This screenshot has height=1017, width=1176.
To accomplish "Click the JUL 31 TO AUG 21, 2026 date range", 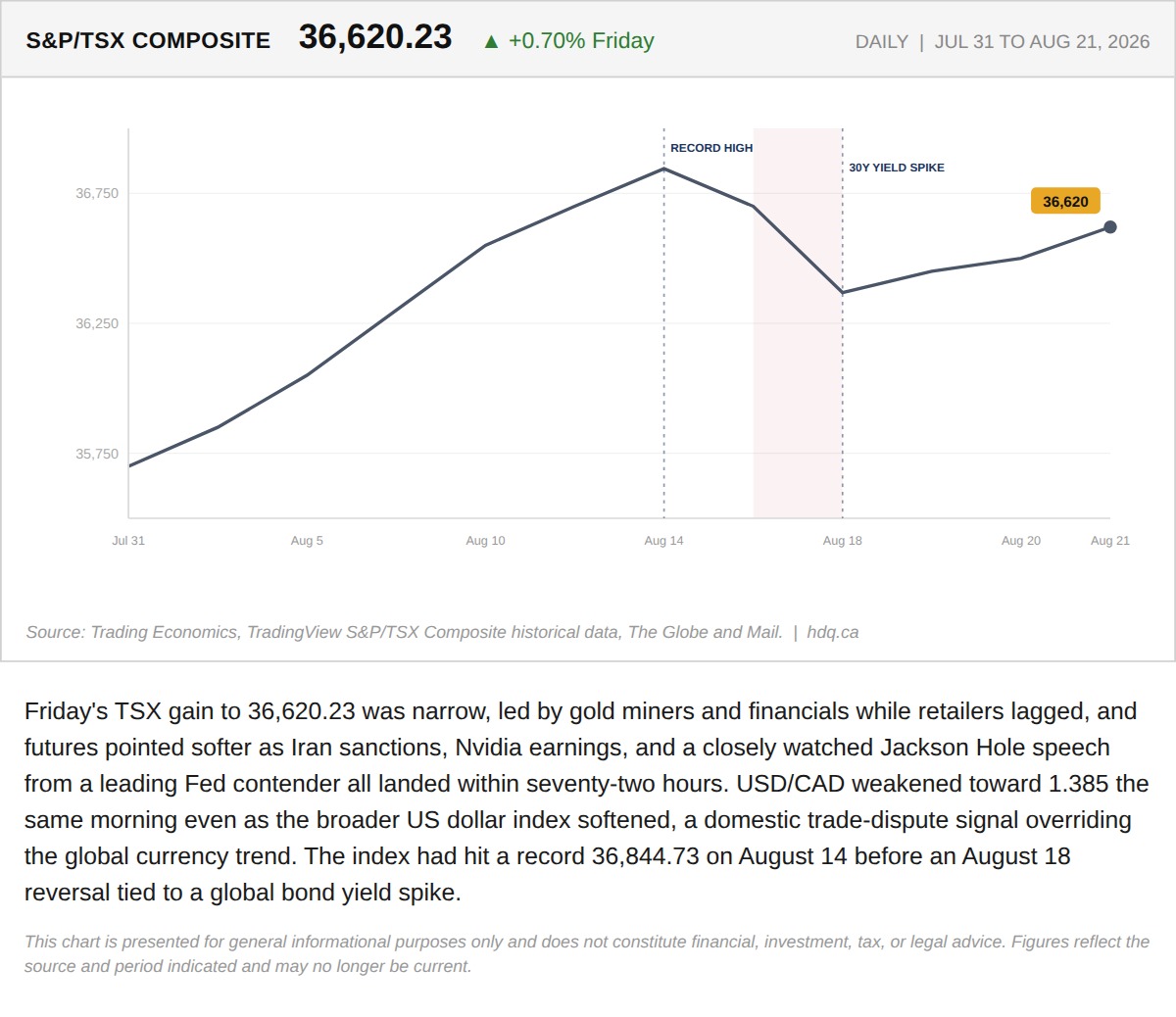I will (1042, 42).
